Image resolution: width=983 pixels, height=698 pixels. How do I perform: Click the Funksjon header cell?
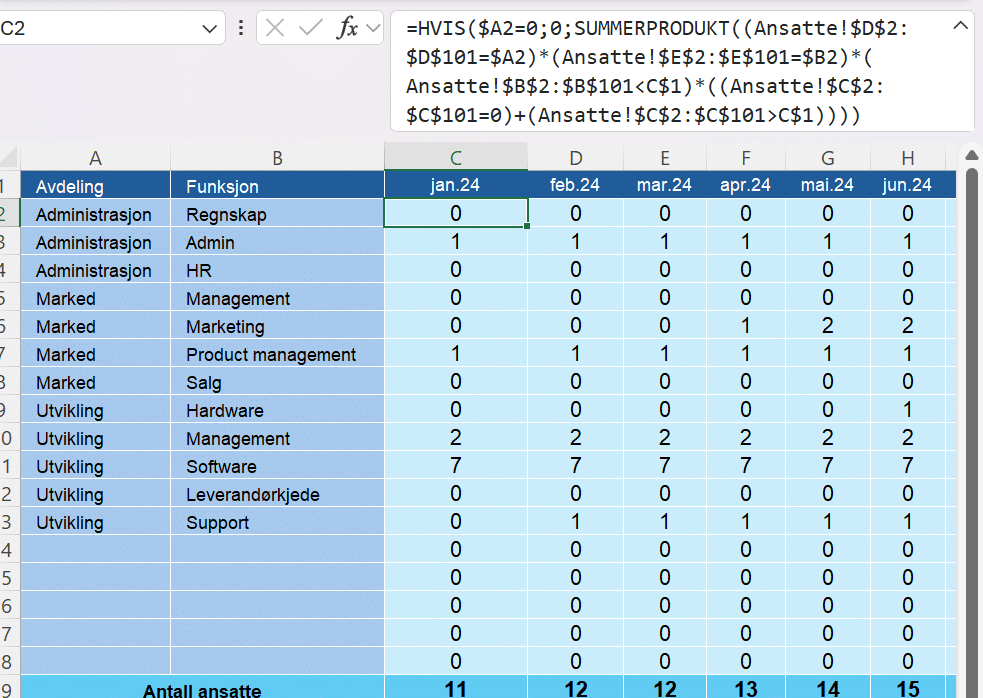click(277, 186)
